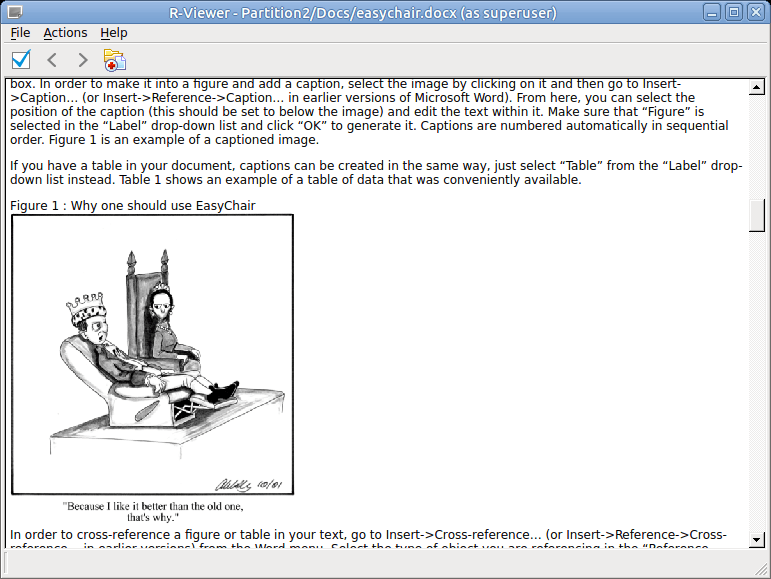Image resolution: width=771 pixels, height=579 pixels.
Task: Minimize the R-Viewer window
Action: tap(711, 12)
